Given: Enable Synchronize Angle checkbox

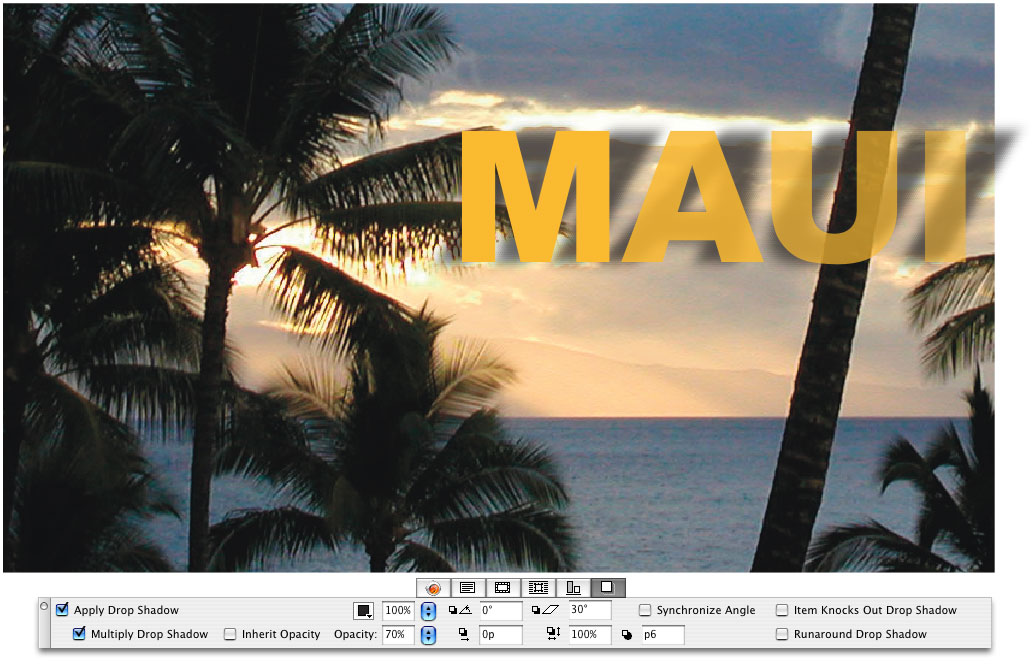Looking at the screenshot, I should pos(645,610).
